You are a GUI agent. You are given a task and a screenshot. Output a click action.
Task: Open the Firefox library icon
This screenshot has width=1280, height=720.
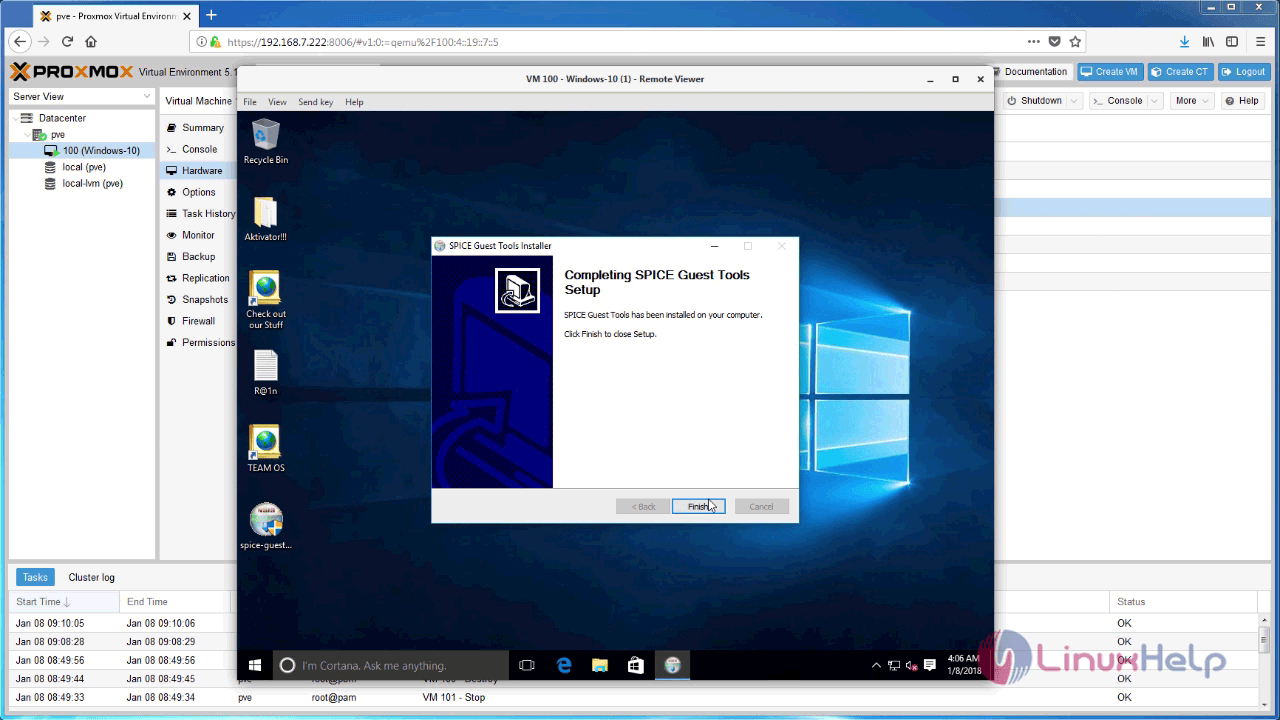[x=1209, y=42]
